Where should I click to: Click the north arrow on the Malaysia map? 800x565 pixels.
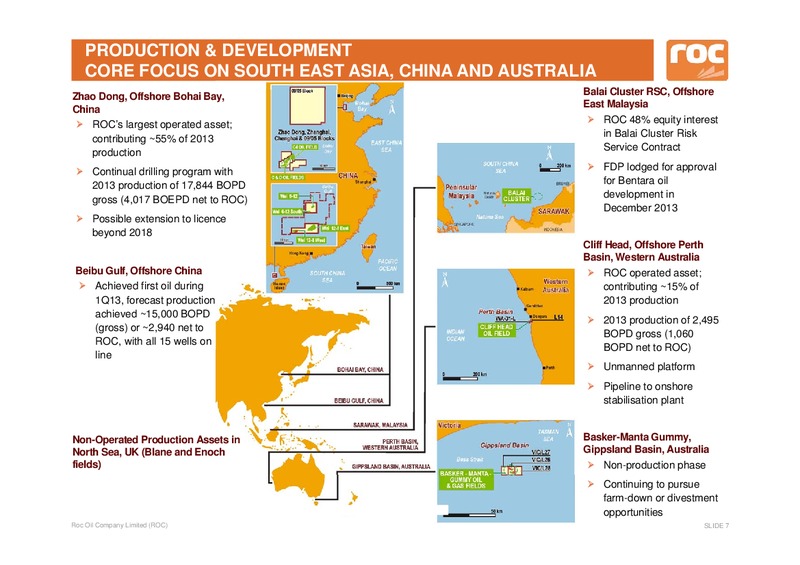tap(549, 153)
